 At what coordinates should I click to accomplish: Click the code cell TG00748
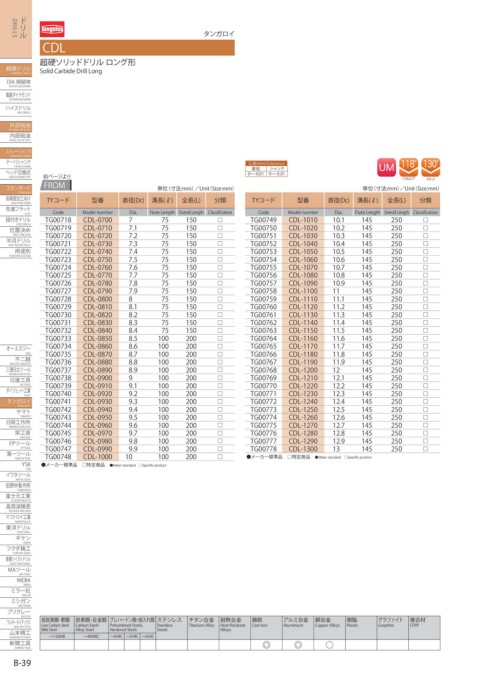[x=58, y=457]
